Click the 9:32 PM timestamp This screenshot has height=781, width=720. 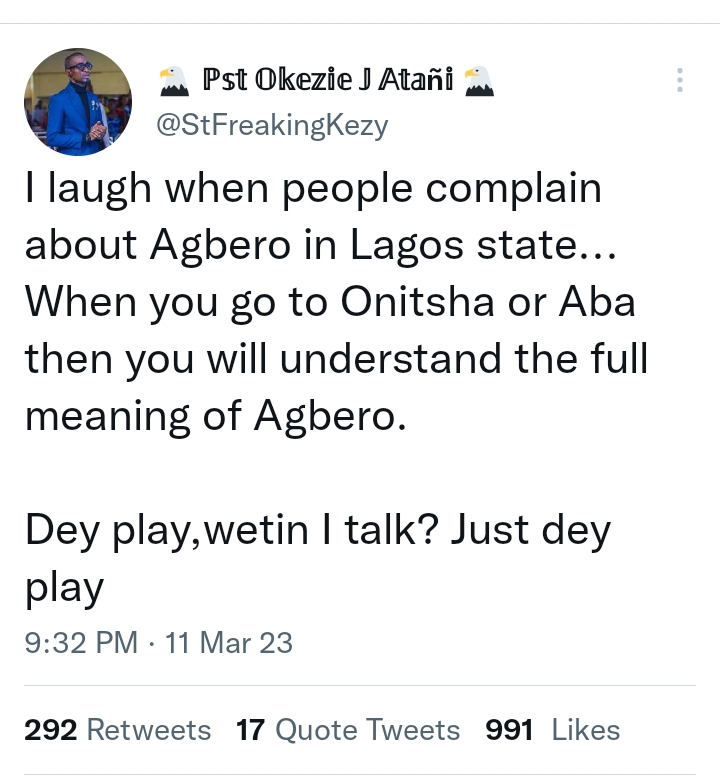pos(81,643)
